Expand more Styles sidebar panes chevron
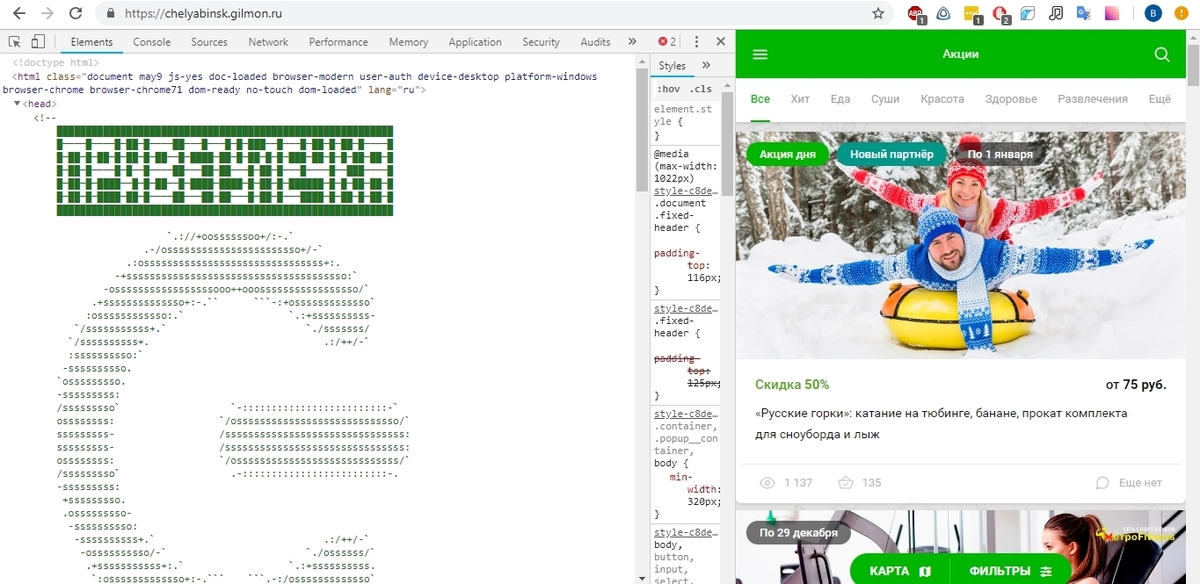The height and width of the screenshot is (584, 1200). [706, 66]
